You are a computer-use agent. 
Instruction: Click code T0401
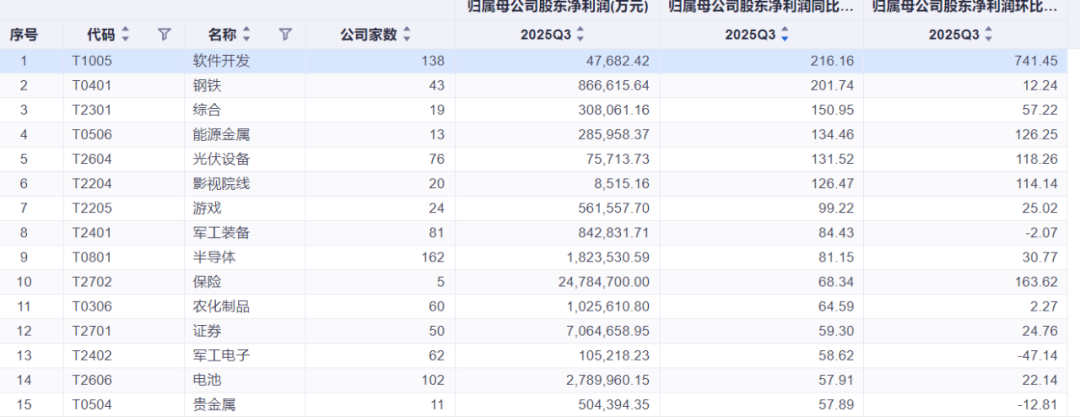pos(92,85)
